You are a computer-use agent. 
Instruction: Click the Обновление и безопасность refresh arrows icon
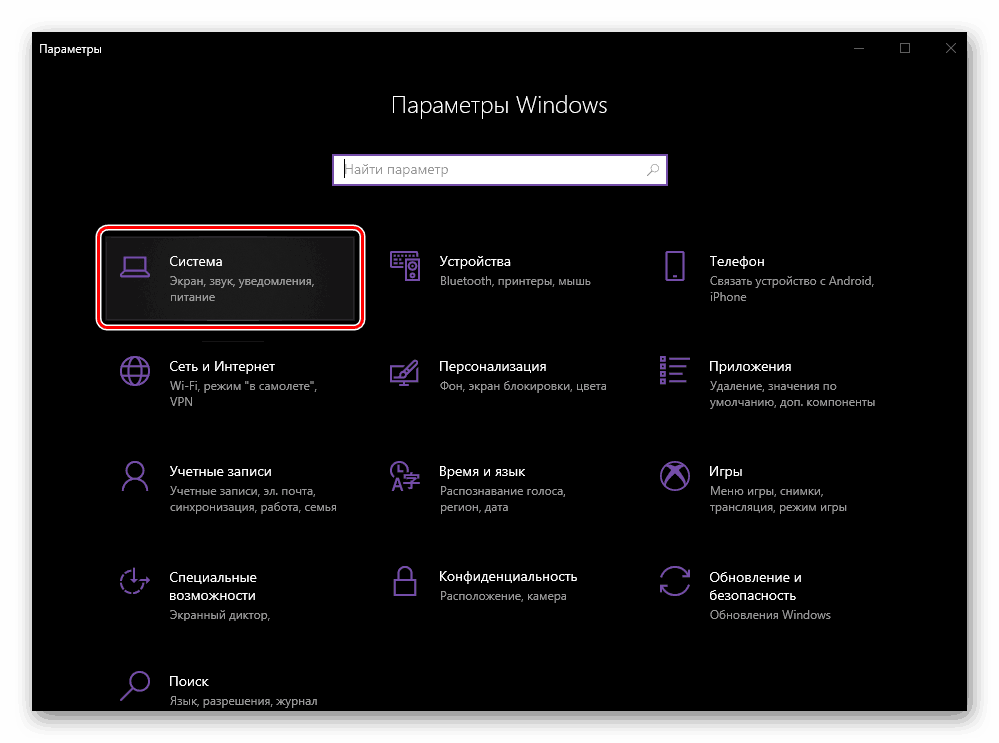pyautogui.click(x=675, y=581)
